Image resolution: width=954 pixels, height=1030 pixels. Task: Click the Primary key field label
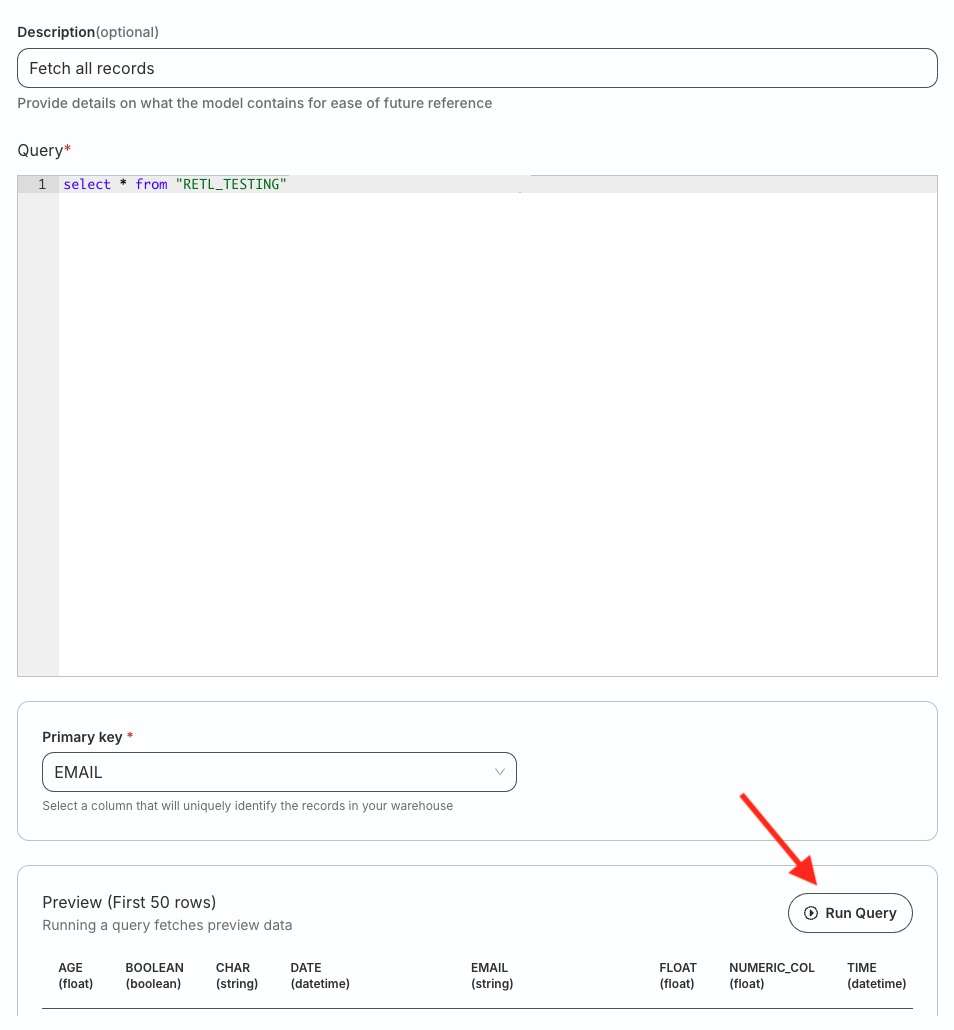tap(82, 737)
